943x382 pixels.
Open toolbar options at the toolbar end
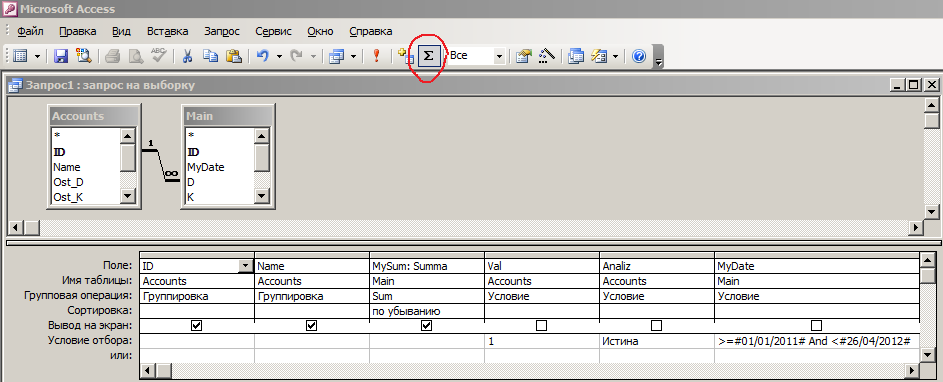659,56
